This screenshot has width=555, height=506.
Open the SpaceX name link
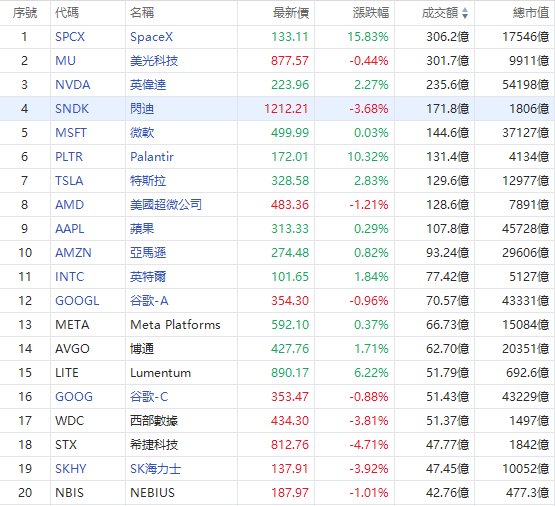point(151,37)
